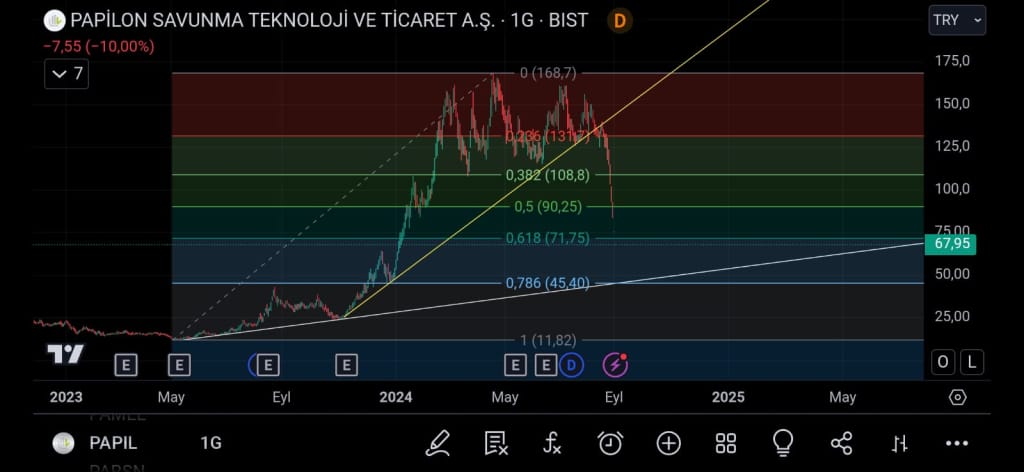Screen dimensions: 1024x472
Task: Click the 25,00 price axis label
Action: 952,316
